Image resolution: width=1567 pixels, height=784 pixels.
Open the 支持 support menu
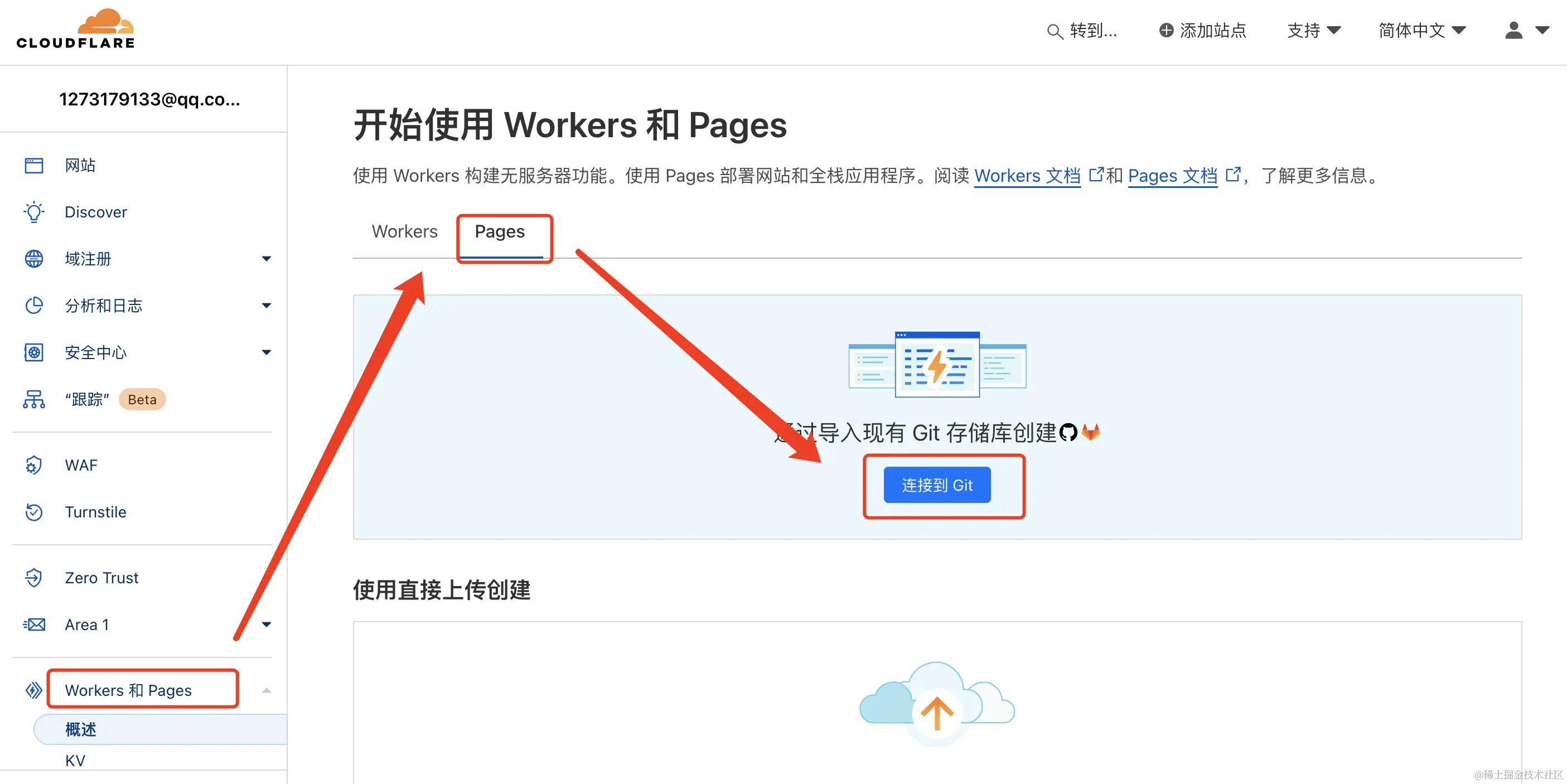(x=1313, y=31)
